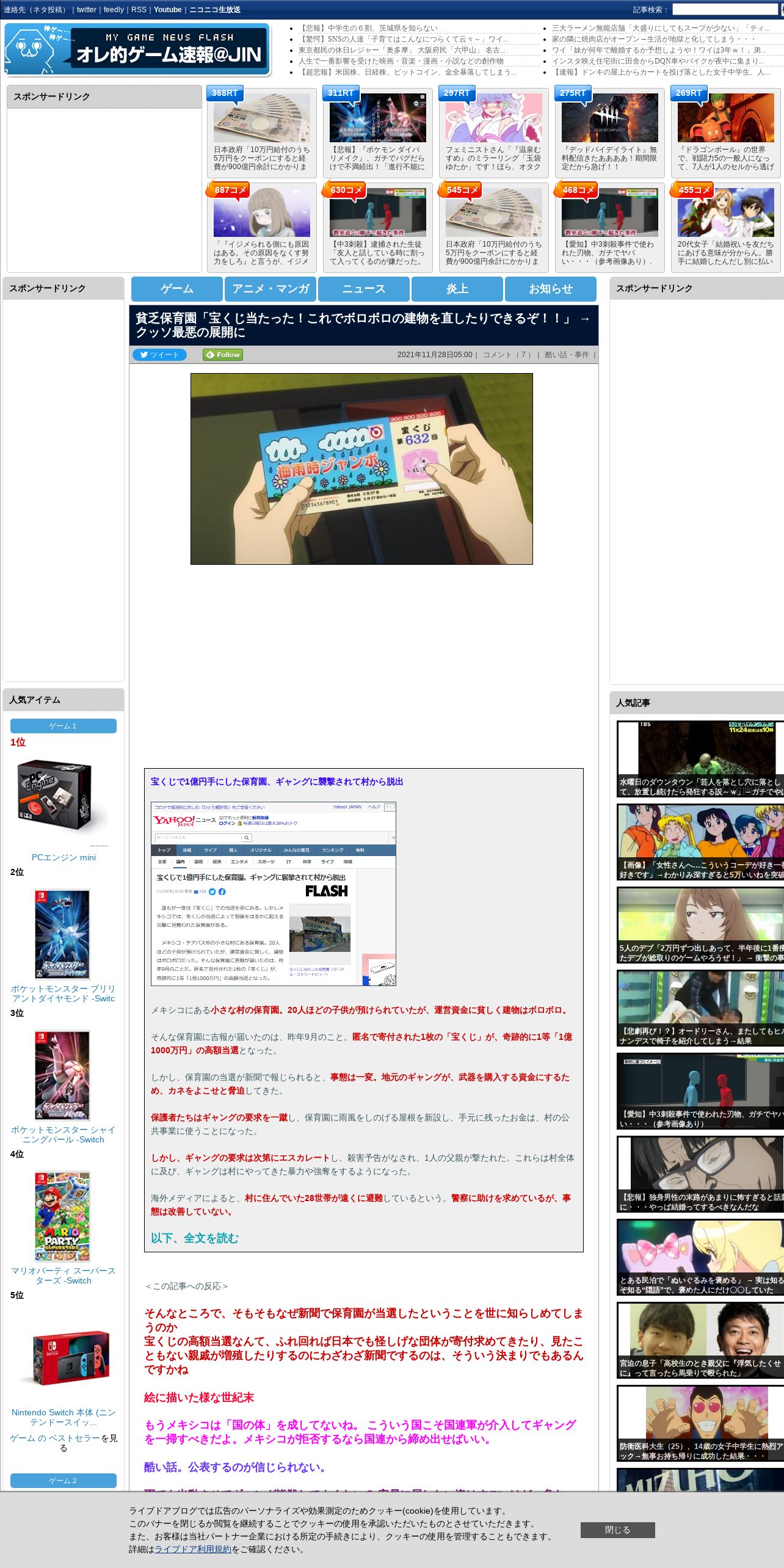Image resolution: width=784 pixels, height=1568 pixels.
Task: Click the オレ的ゲーム速報@JIN site logo
Action: tap(137, 49)
